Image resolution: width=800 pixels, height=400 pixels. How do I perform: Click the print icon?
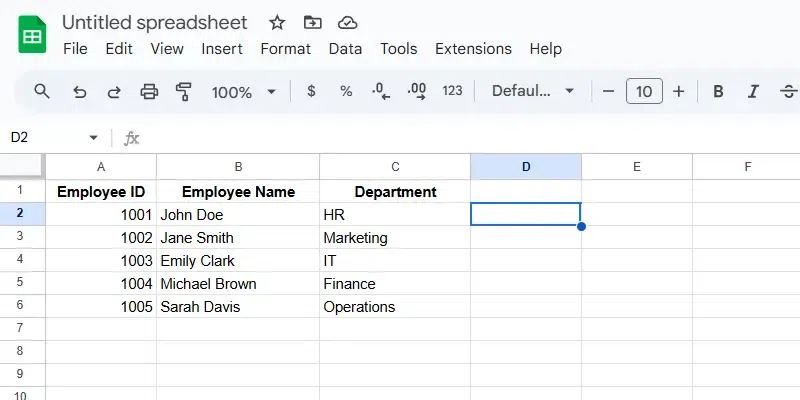149,91
